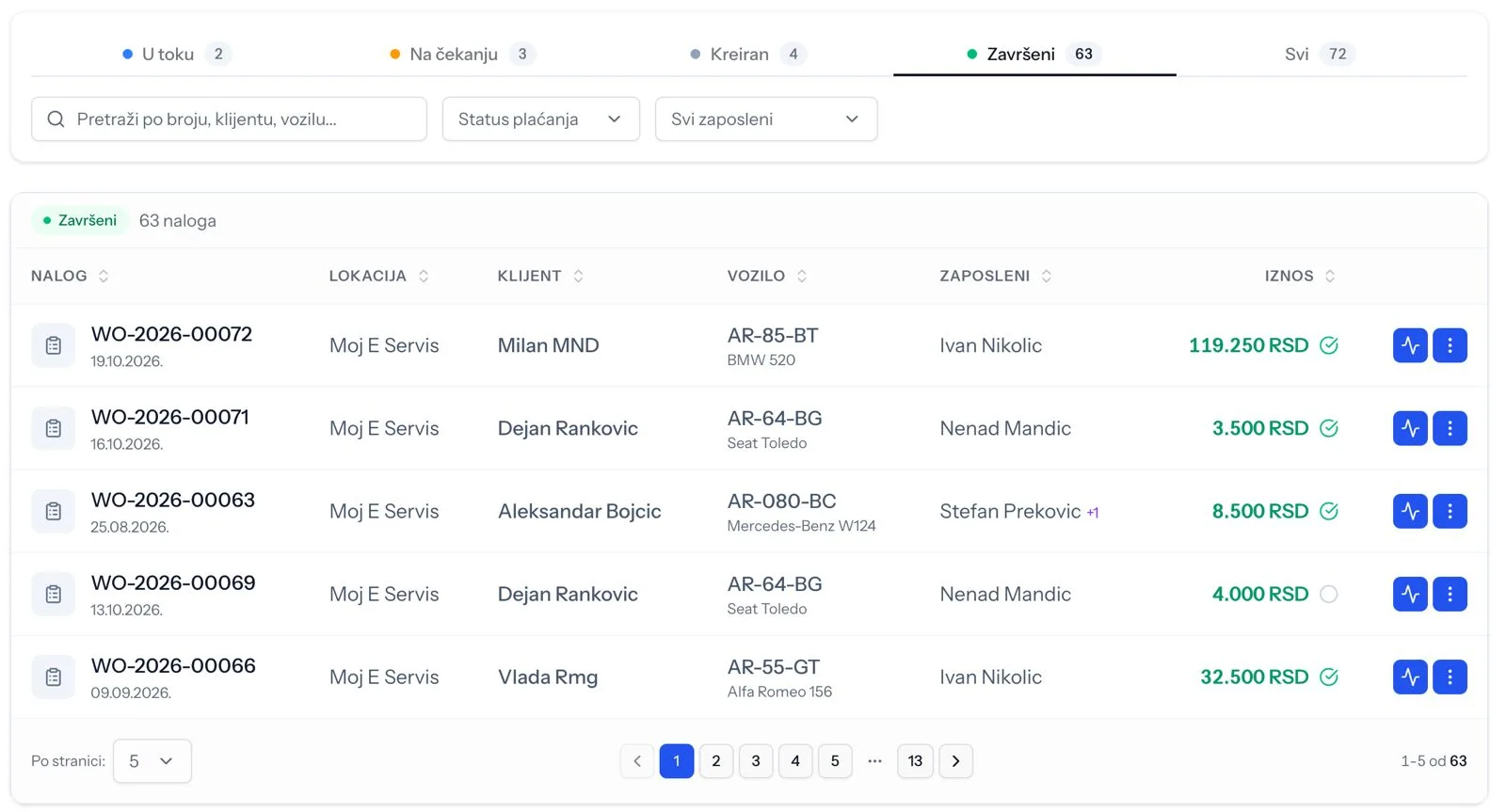
Task: Click clipboard icon for WO-2026-00071
Action: click(54, 428)
